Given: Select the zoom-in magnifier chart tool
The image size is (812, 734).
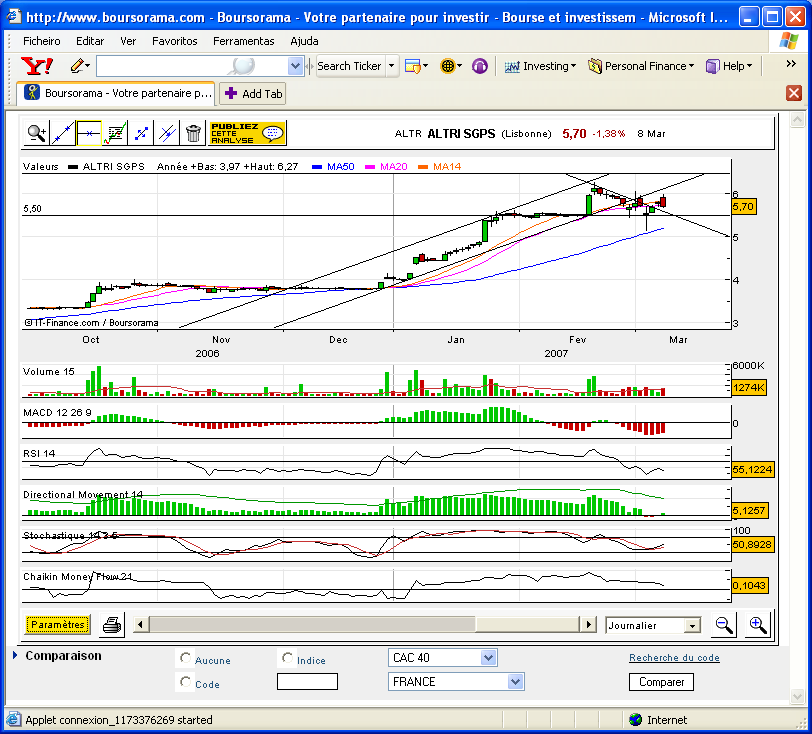Looking at the screenshot, I should click(x=37, y=133).
